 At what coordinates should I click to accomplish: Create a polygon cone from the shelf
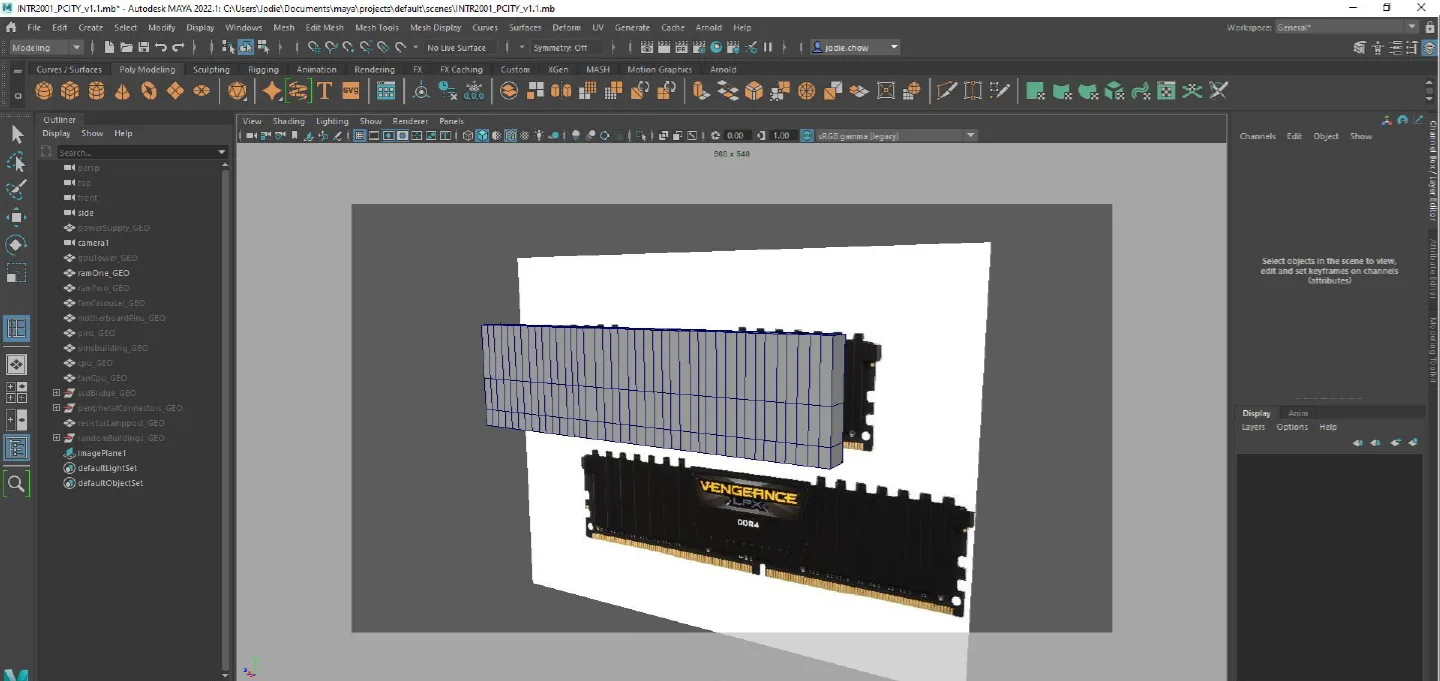pos(122,91)
